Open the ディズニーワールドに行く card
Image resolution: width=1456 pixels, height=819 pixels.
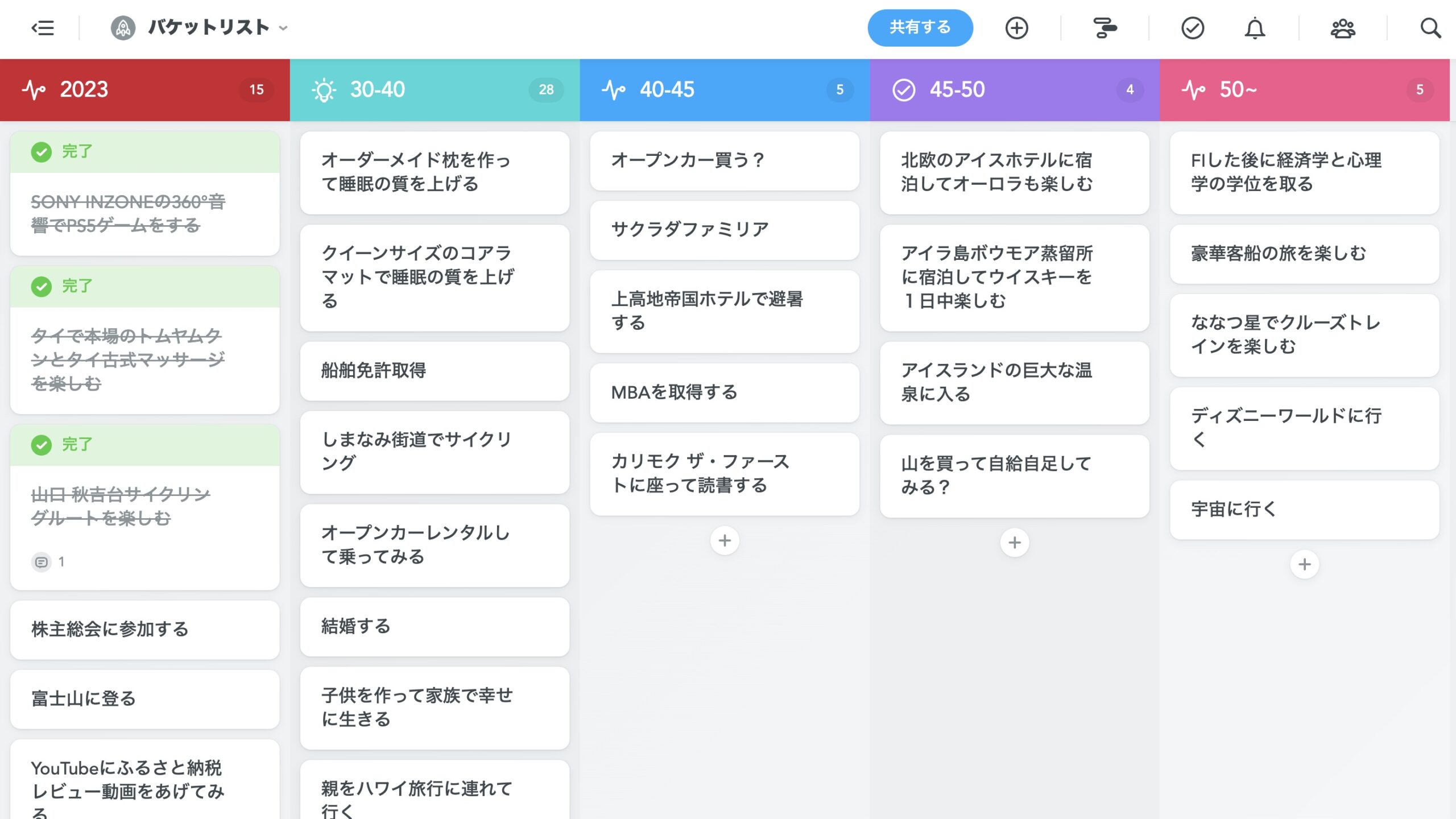click(1305, 428)
